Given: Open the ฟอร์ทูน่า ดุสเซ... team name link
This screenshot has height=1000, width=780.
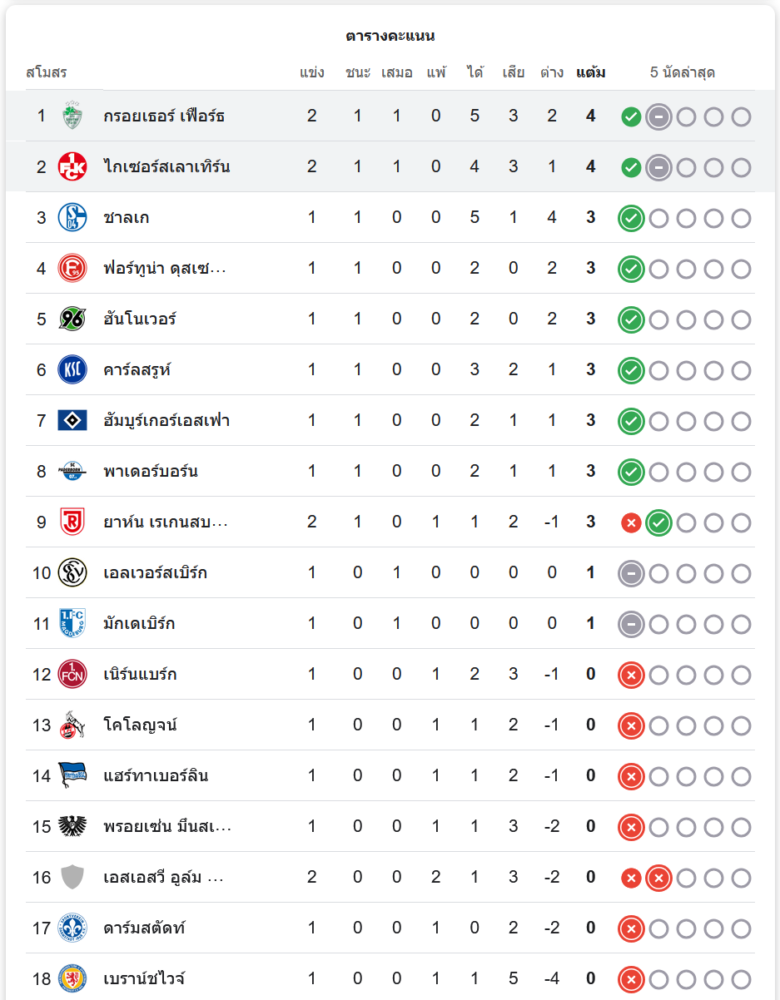Looking at the screenshot, I should [165, 268].
